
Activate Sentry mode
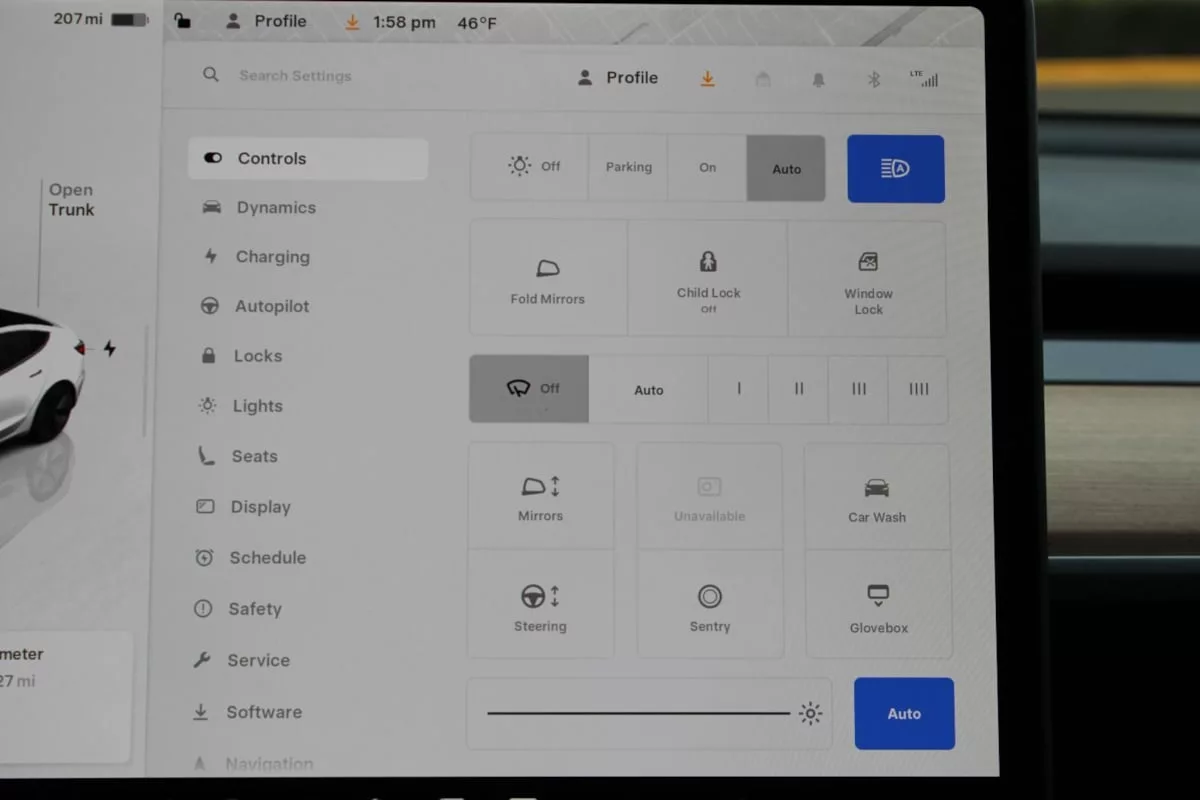[x=710, y=605]
